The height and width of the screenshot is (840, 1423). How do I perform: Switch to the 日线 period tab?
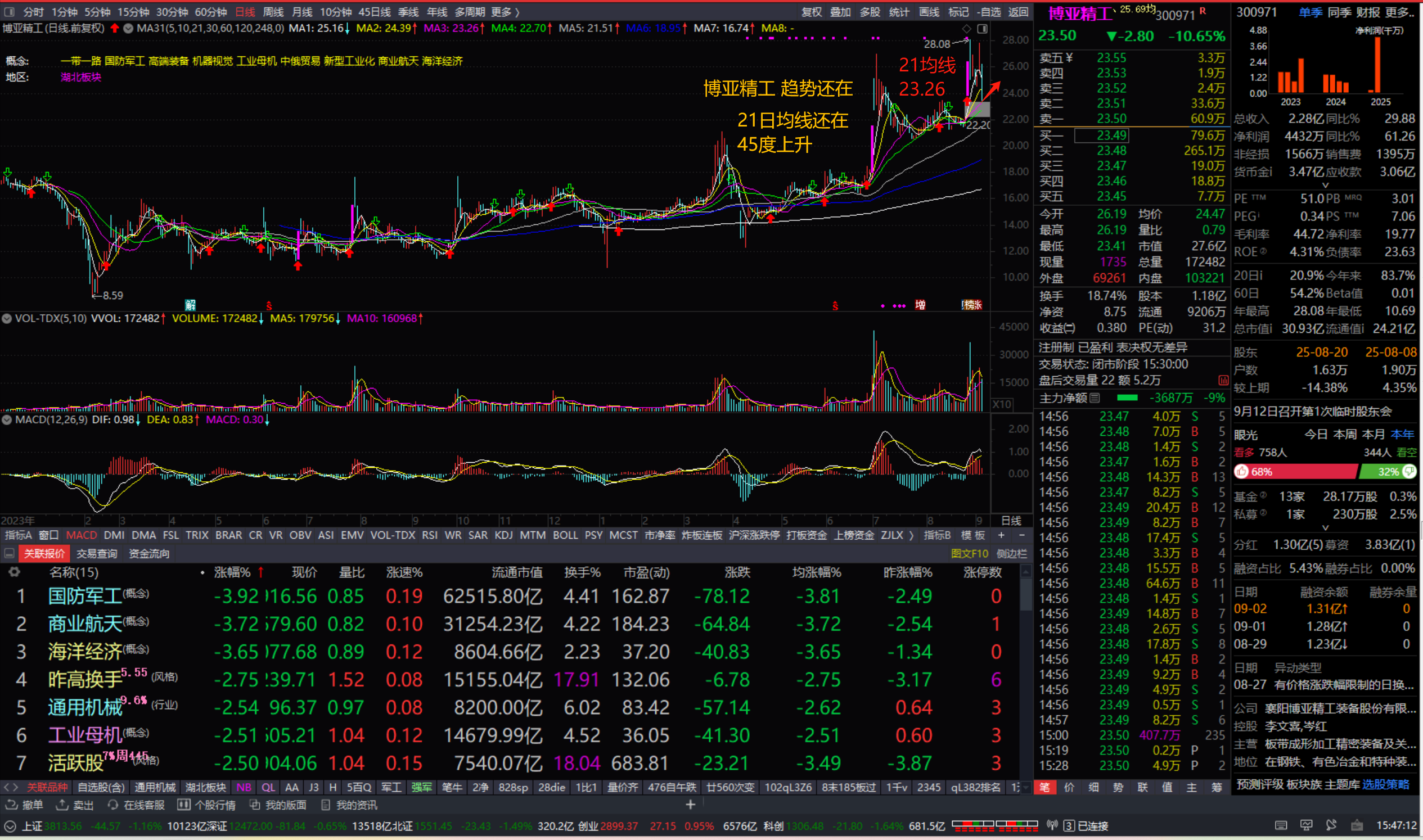tap(245, 12)
